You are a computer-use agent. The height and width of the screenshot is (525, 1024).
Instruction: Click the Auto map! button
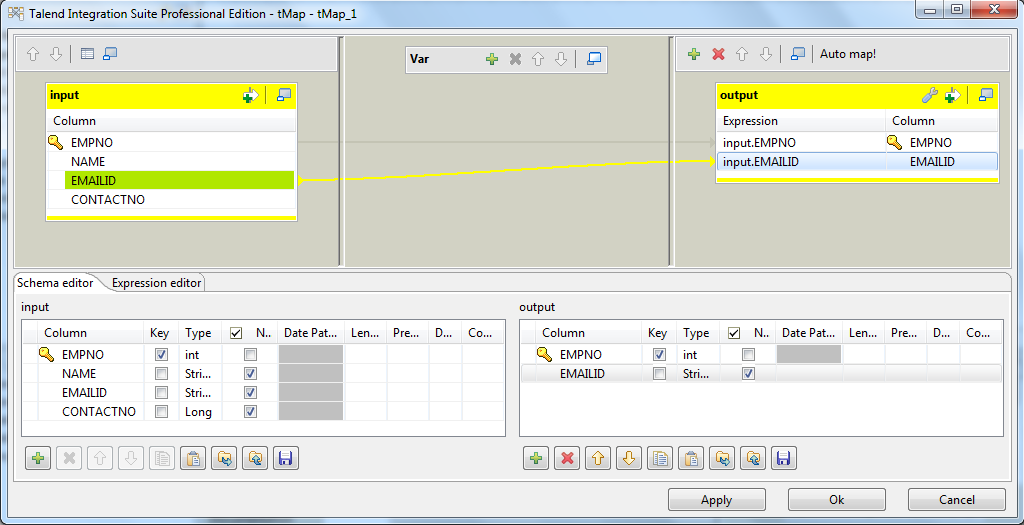848,54
